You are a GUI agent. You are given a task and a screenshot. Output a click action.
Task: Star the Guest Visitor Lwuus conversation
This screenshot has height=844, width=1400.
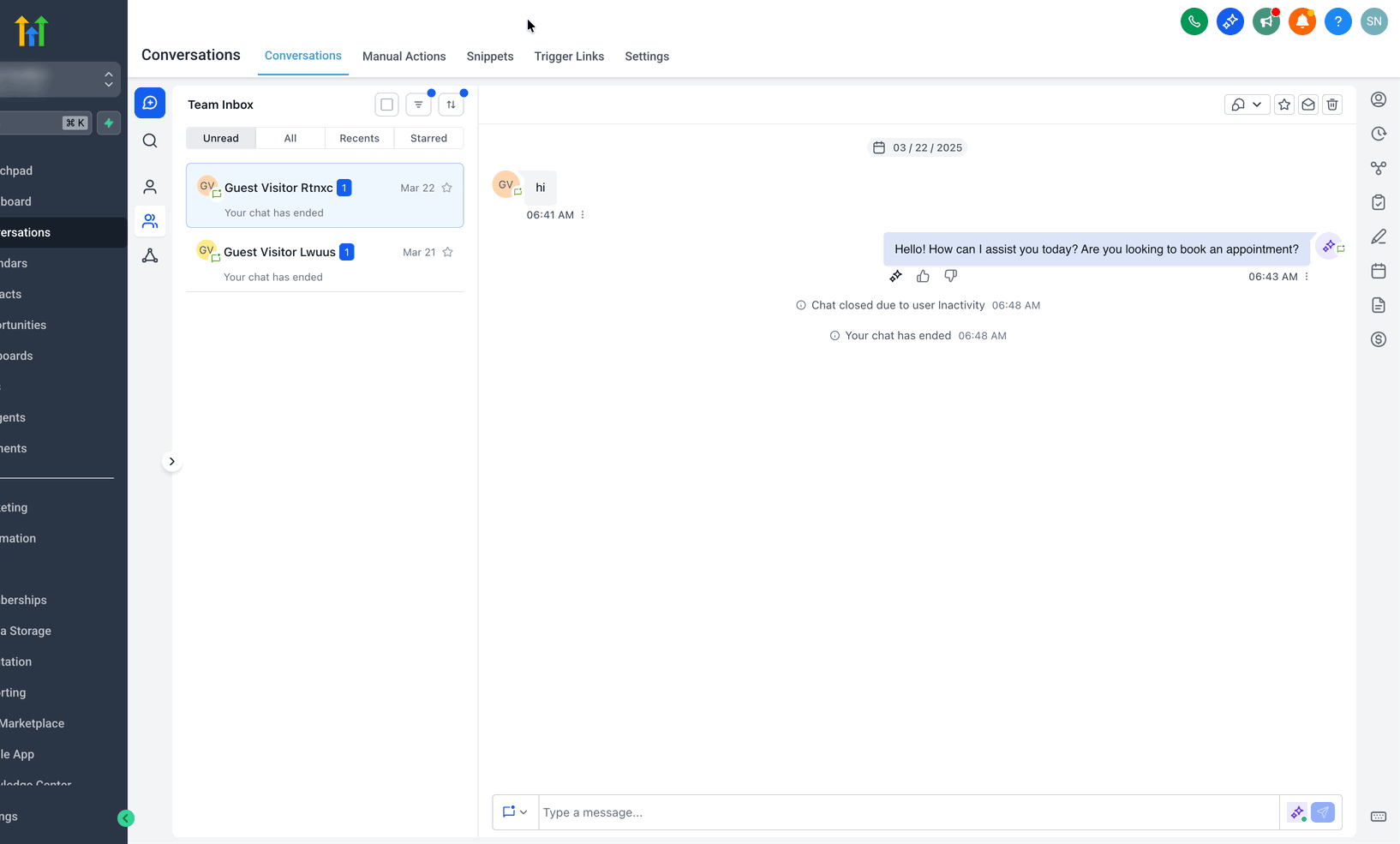click(x=447, y=252)
